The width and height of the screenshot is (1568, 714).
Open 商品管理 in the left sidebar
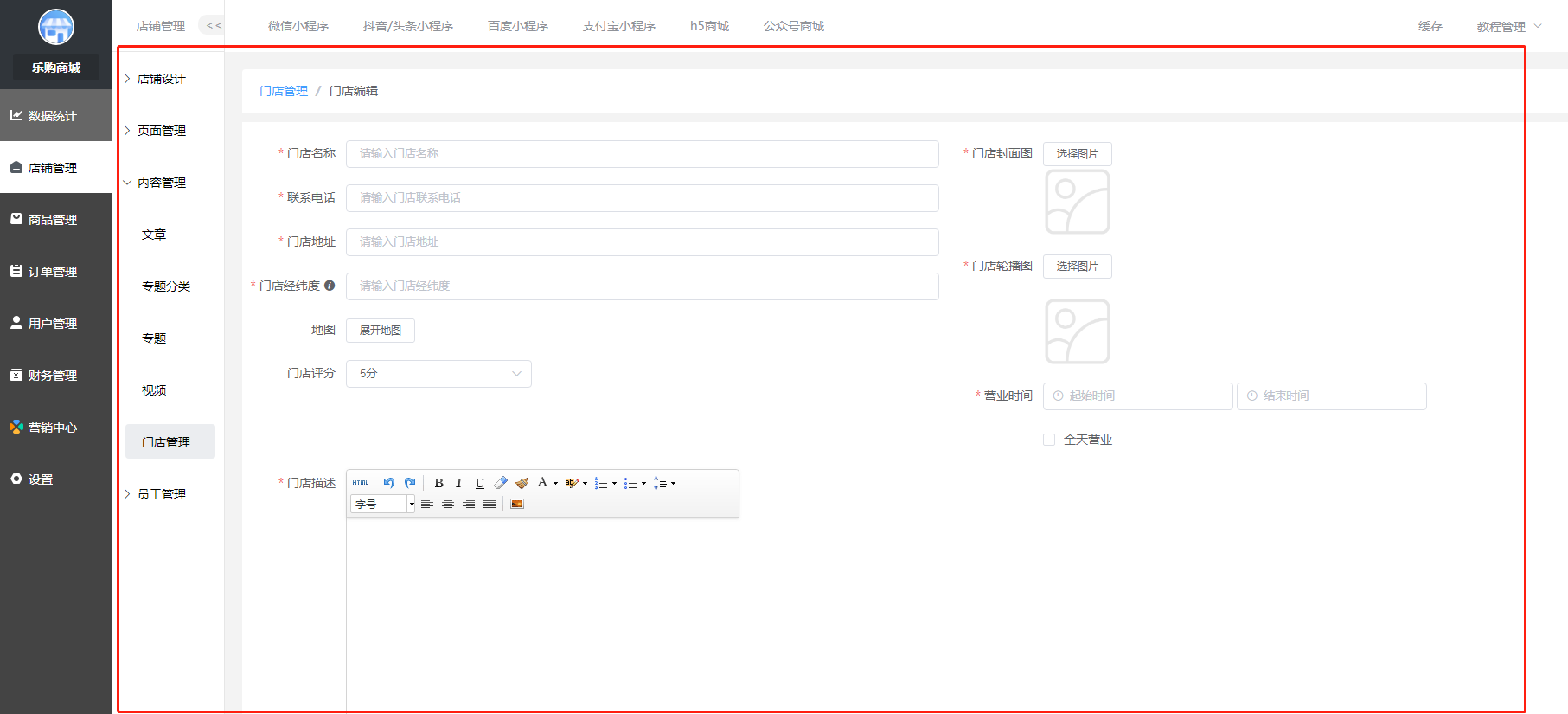point(56,219)
